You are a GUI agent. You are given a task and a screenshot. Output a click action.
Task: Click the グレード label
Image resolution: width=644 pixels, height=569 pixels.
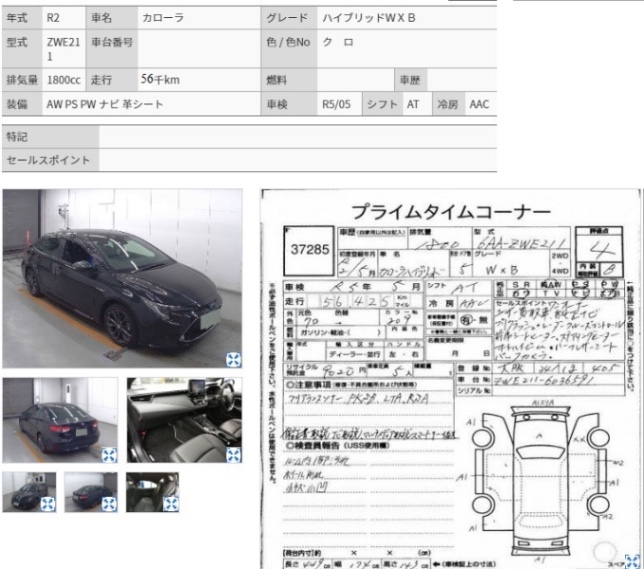tap(287, 18)
